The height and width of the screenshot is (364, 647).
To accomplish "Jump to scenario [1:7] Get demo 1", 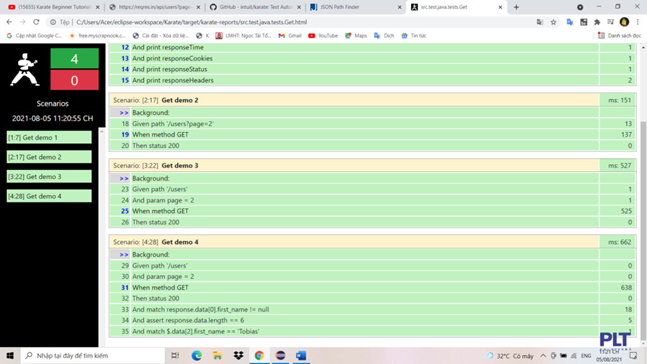I will [49, 137].
